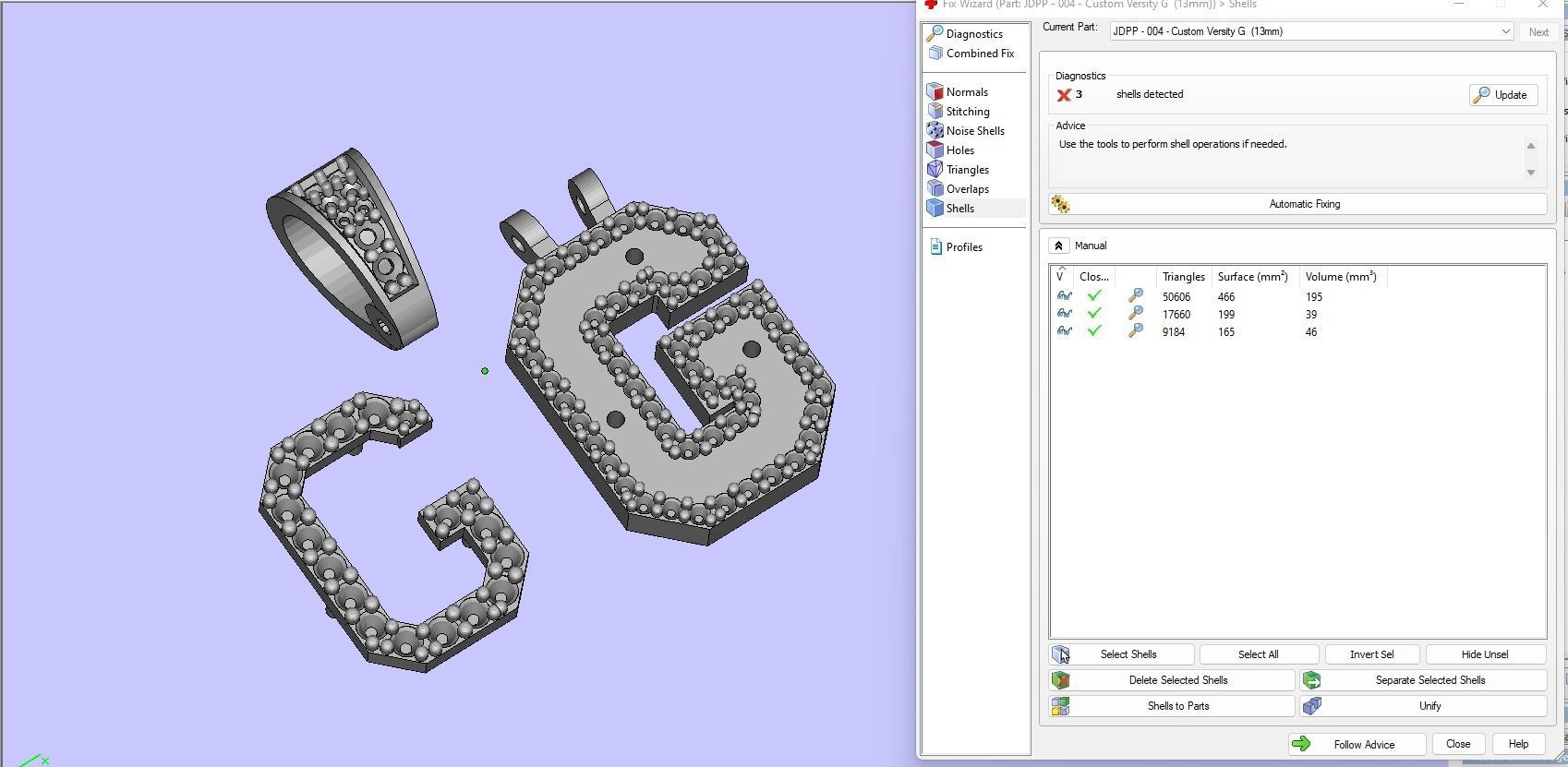
Task: Toggle visibility of the 17660-triangle shell
Action: coord(1064,314)
